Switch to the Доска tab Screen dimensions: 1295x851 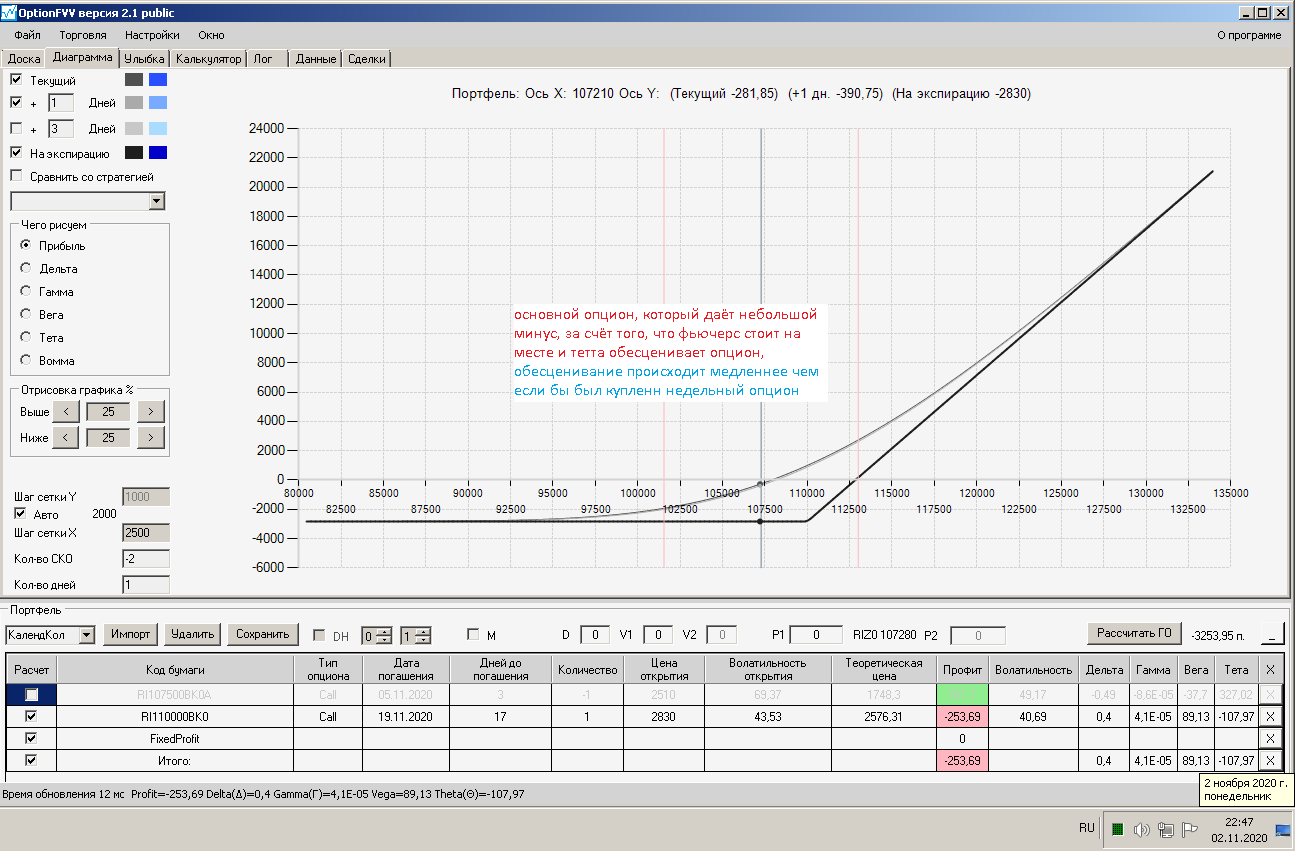pos(24,59)
